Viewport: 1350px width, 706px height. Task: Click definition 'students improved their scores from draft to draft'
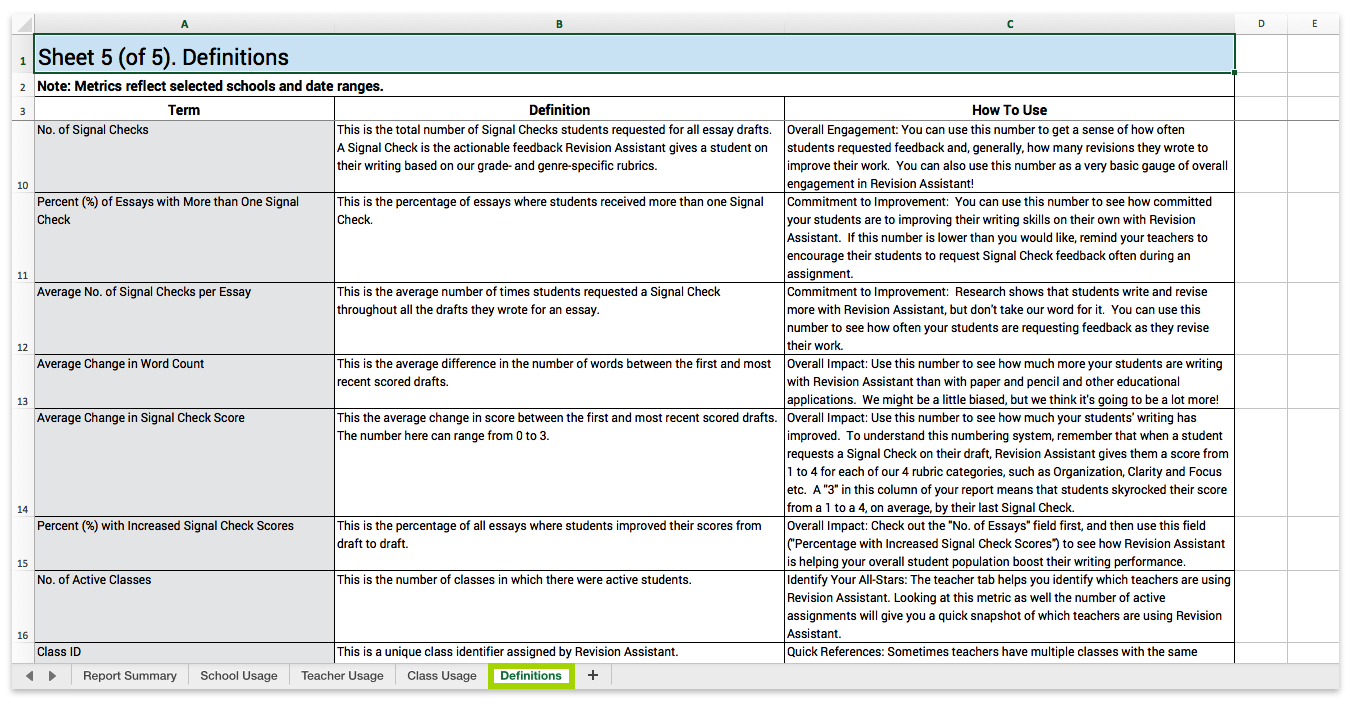point(559,544)
